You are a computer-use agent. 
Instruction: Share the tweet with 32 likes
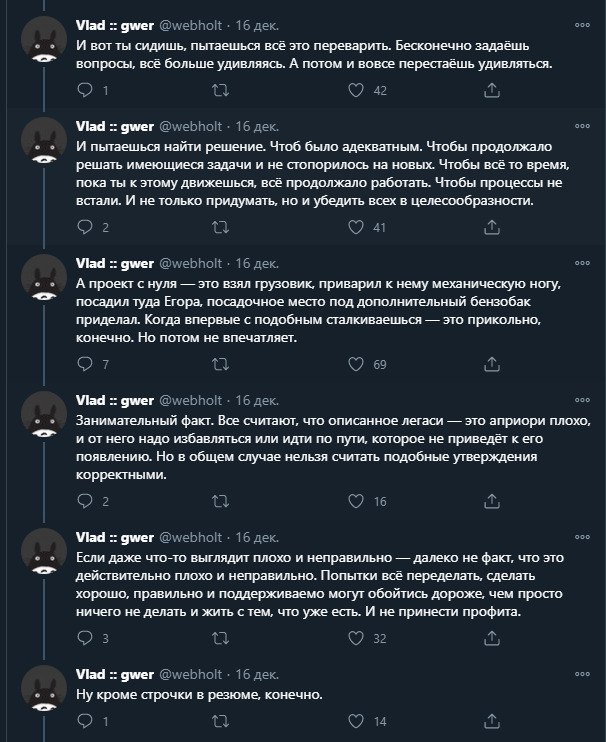coord(491,638)
